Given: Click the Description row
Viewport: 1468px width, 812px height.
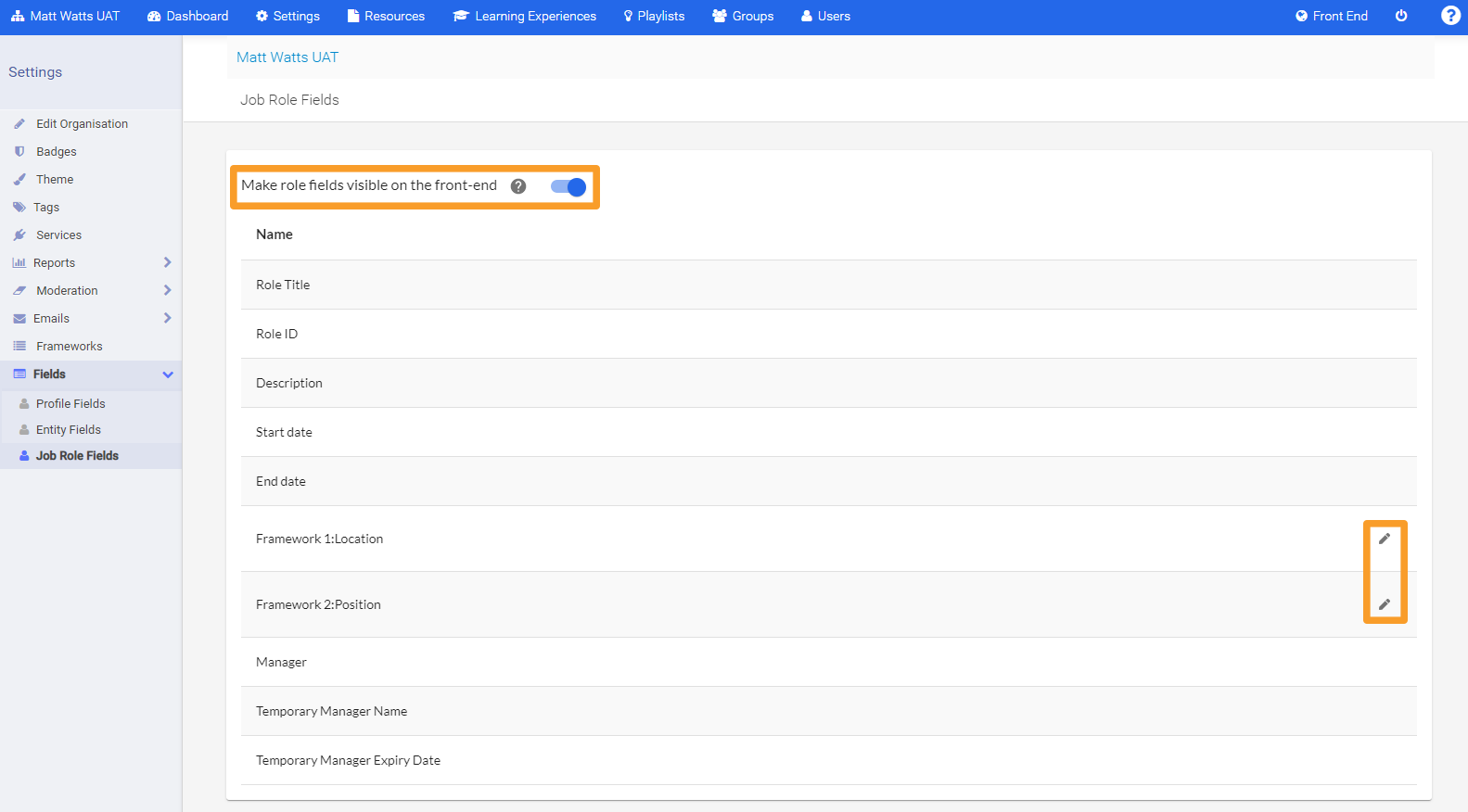Looking at the screenshot, I should tap(829, 383).
